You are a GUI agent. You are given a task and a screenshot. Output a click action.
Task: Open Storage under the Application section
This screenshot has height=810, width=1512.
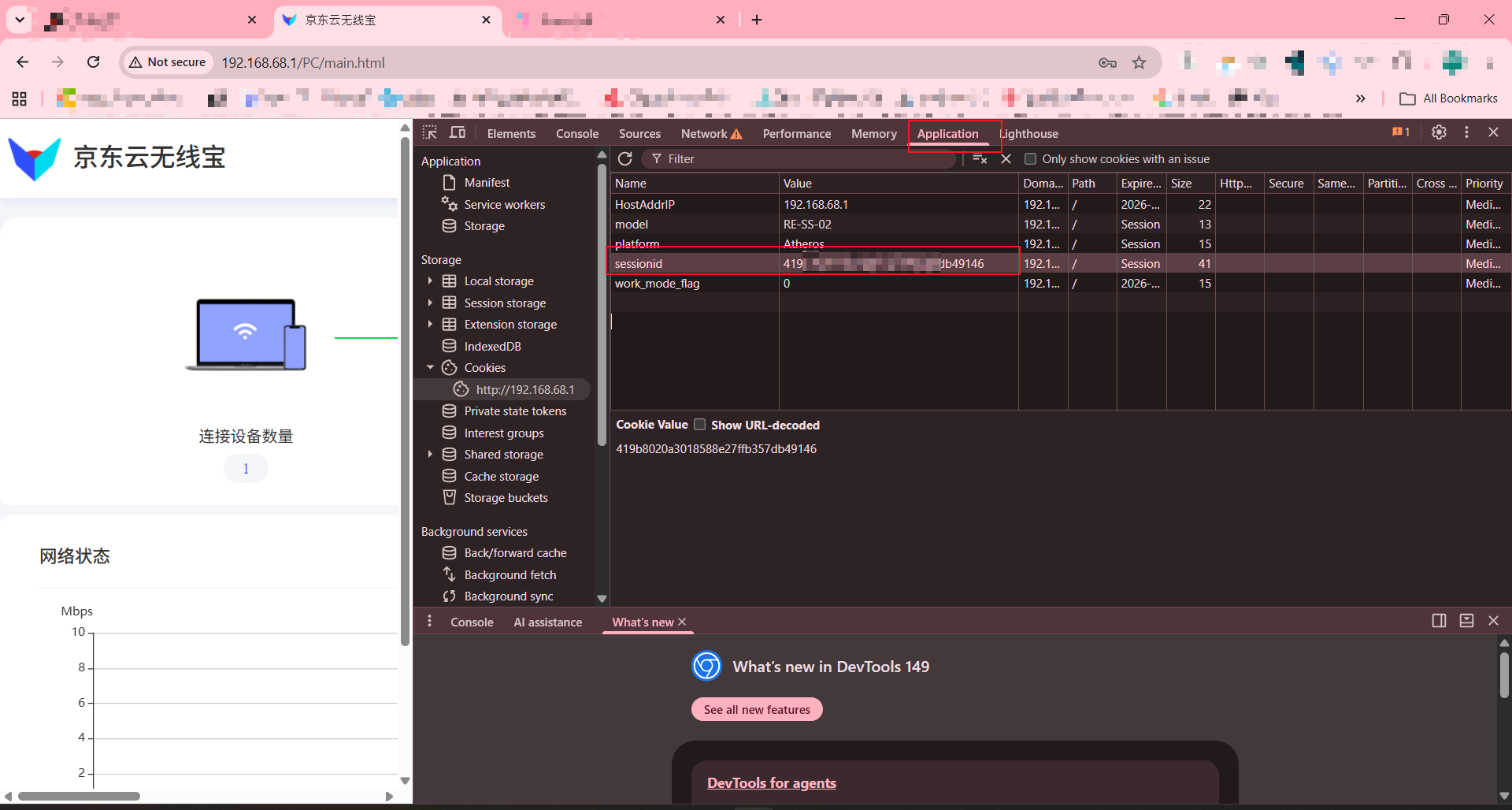[x=484, y=225]
